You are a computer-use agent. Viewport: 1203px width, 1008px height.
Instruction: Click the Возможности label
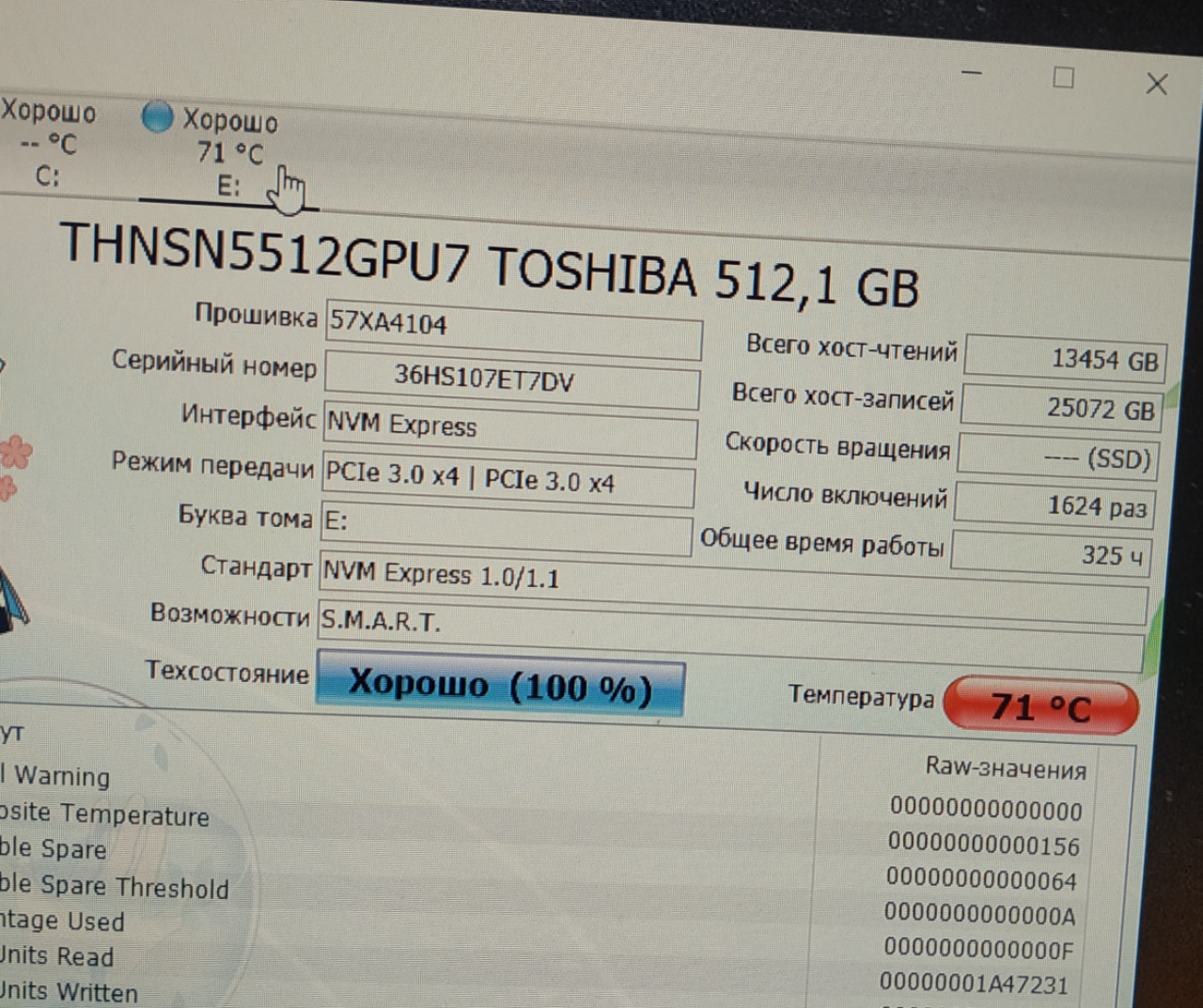(x=229, y=615)
